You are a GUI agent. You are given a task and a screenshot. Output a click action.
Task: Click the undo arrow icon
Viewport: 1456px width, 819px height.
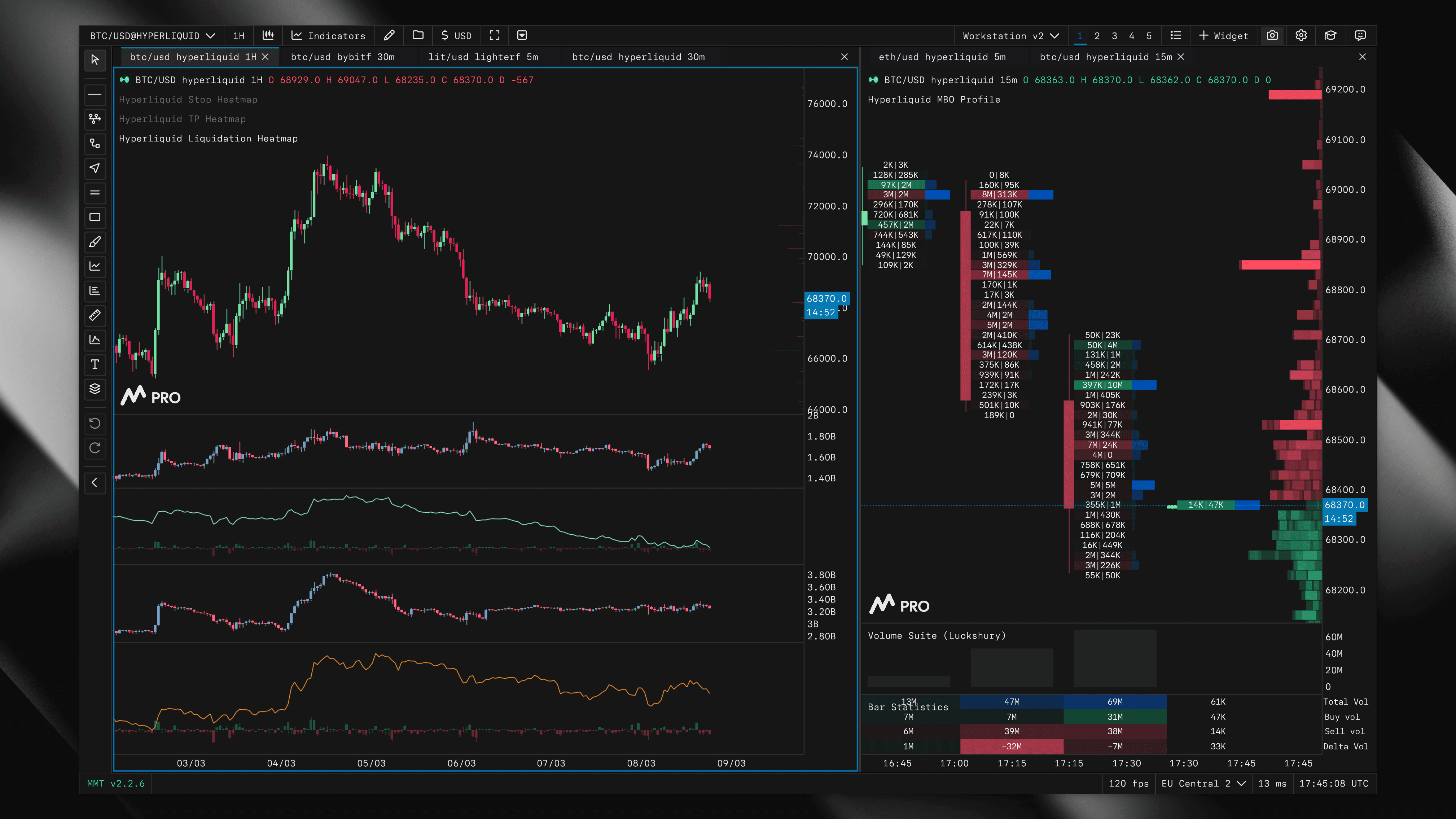coord(95,423)
